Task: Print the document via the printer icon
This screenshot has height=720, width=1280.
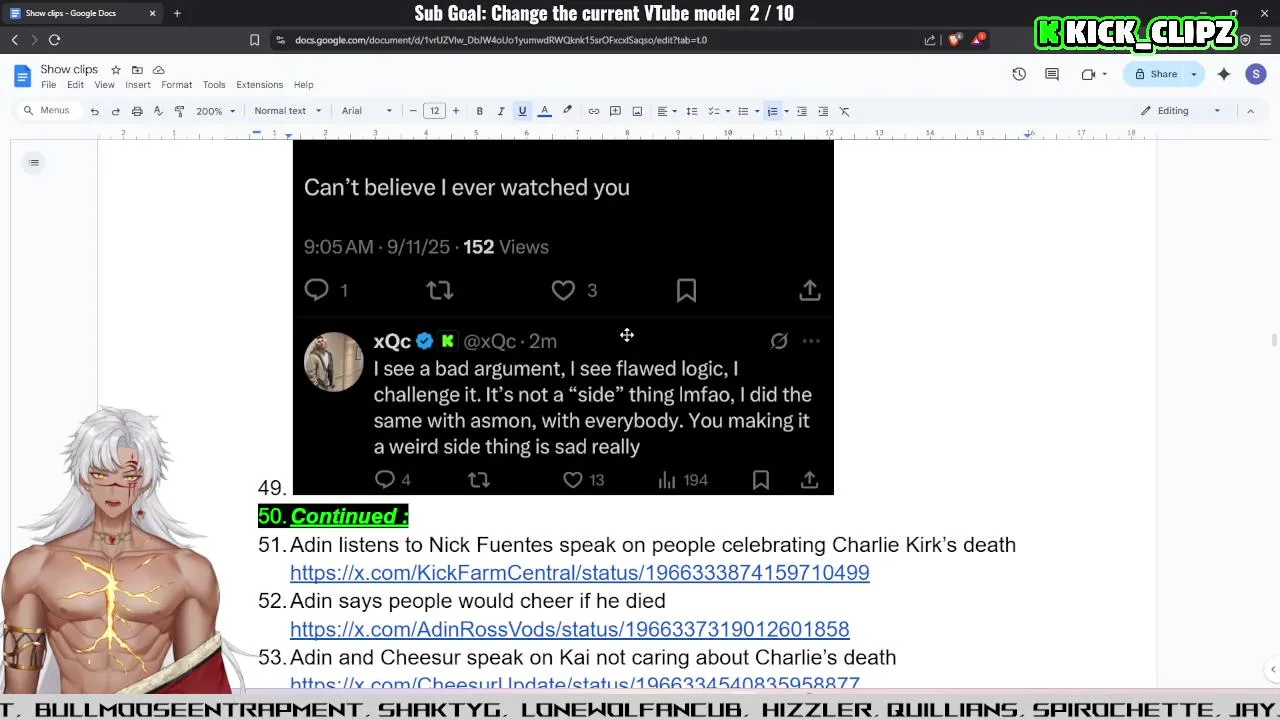Action: [x=137, y=111]
